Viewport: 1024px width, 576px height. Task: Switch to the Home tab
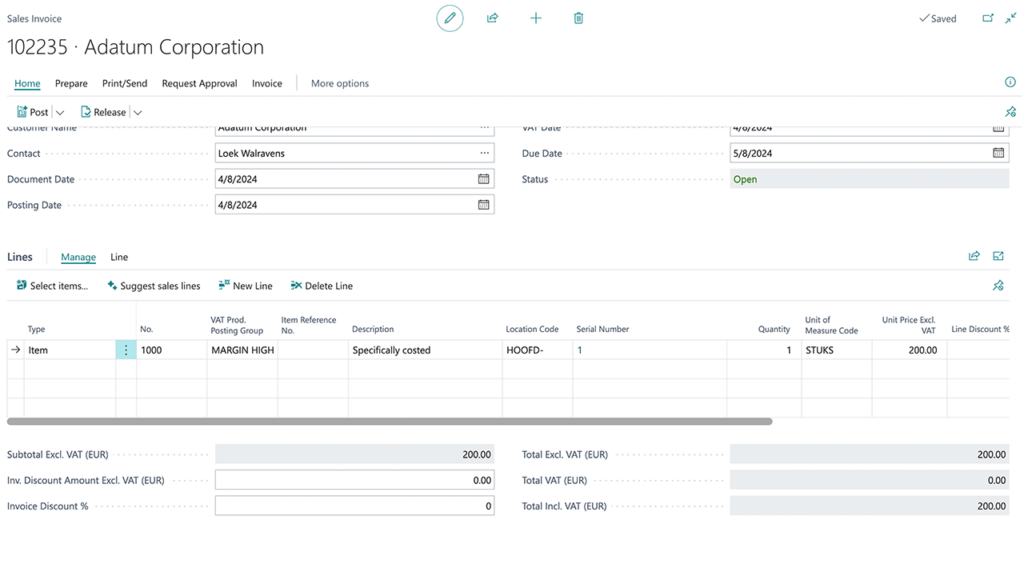tap(27, 84)
